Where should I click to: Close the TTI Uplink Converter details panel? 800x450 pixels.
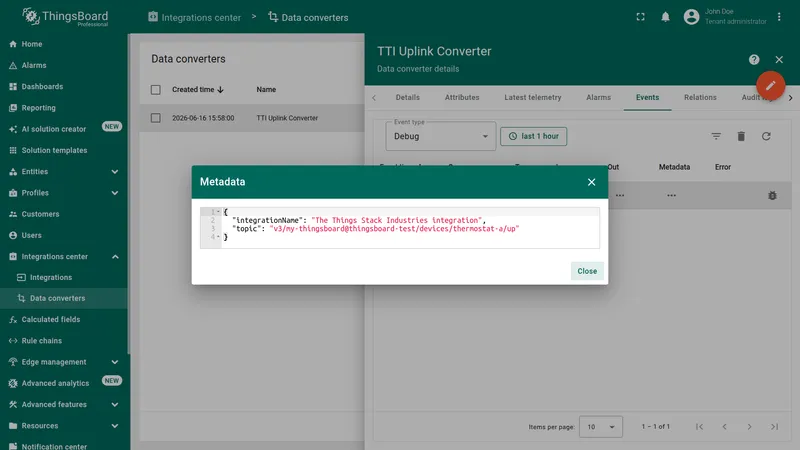779,60
